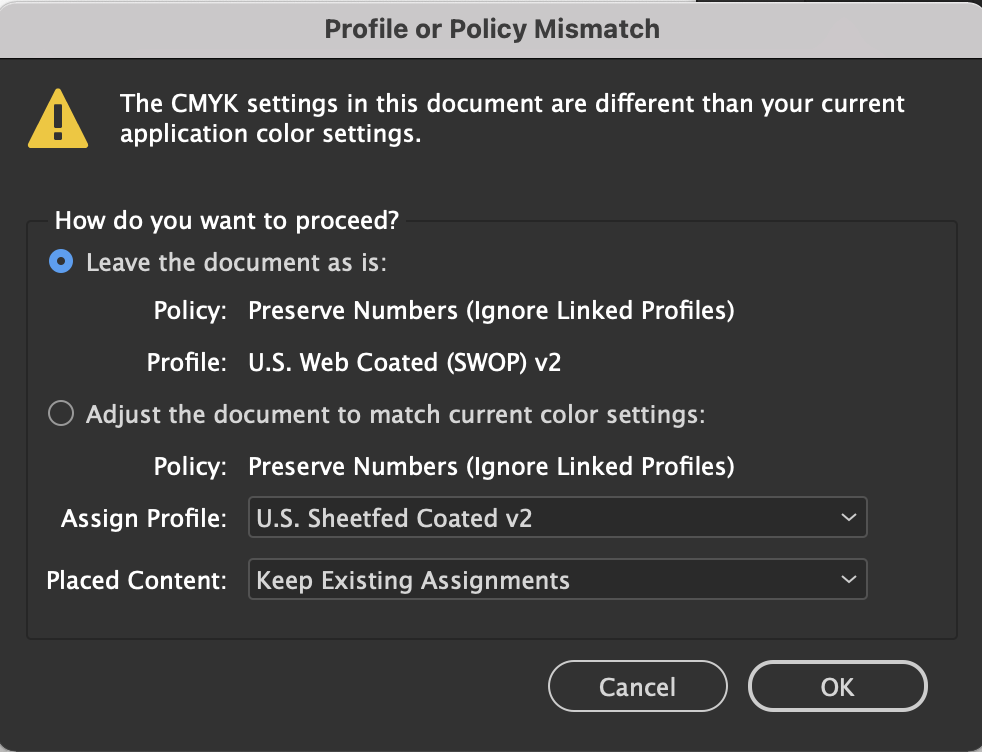
Task: Click the CMYK mismatch warning message text
Action: [x=512, y=118]
